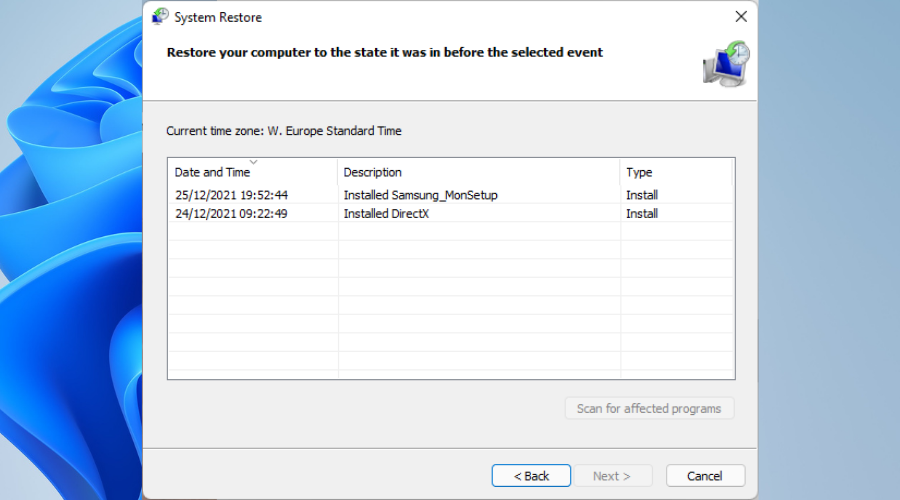Click the sort arrow above Date and Time

[x=253, y=162]
